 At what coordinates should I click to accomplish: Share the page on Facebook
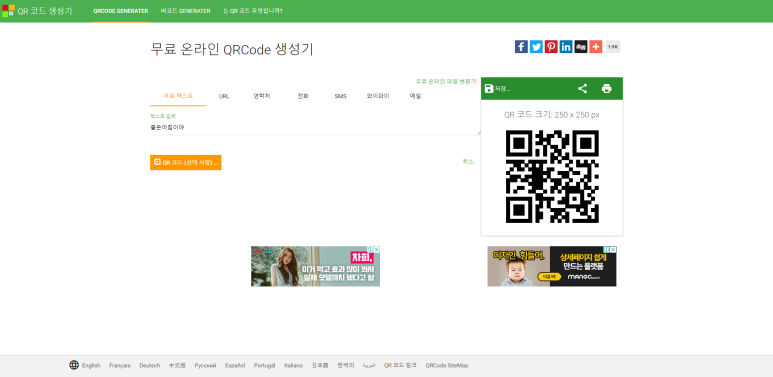click(521, 47)
